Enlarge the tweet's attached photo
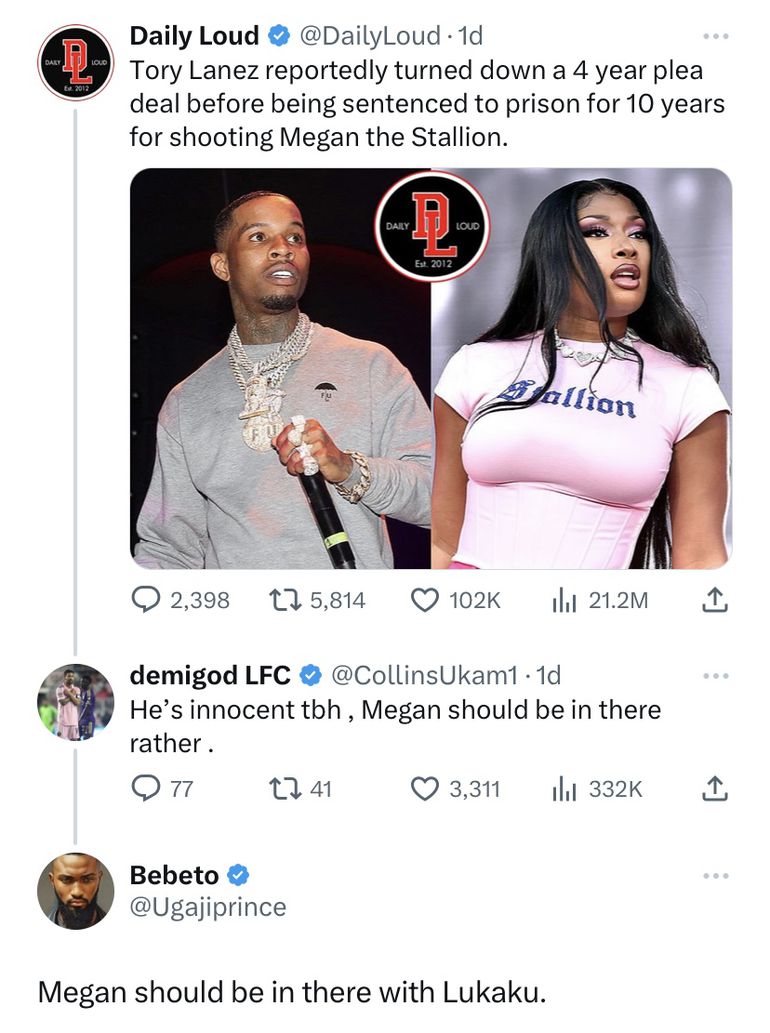The height and width of the screenshot is (1033, 770). [x=431, y=368]
